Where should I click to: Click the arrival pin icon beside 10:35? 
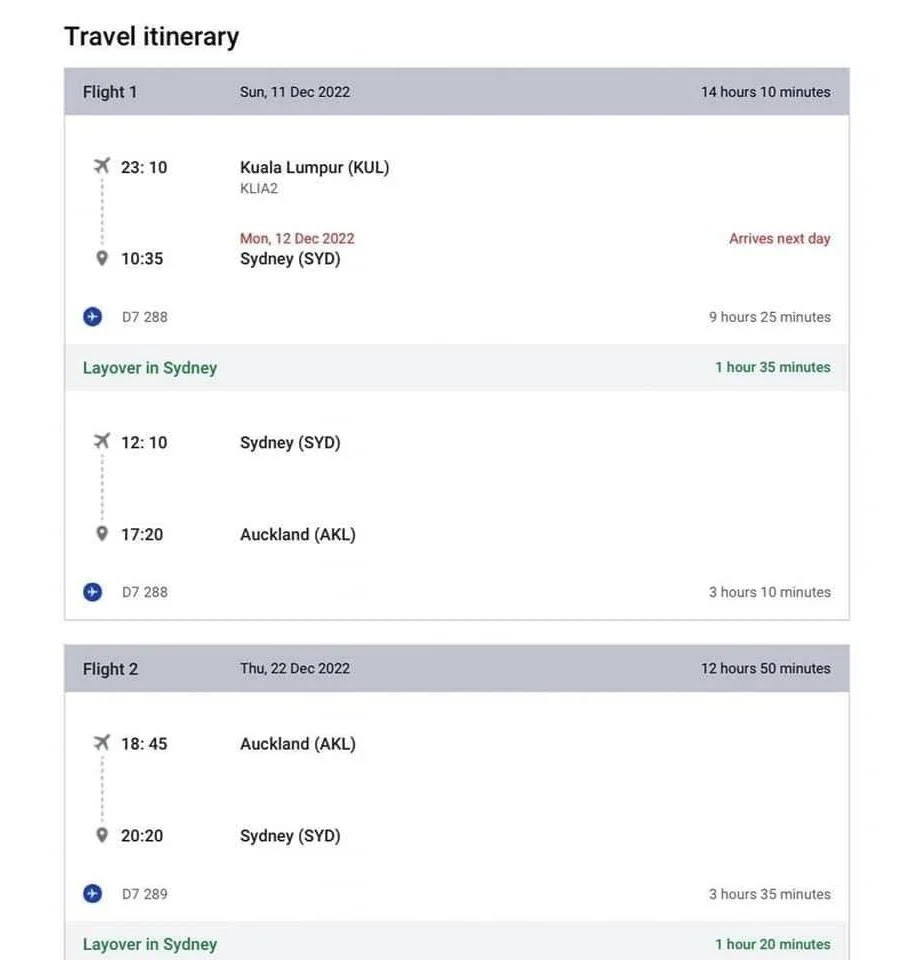101,258
